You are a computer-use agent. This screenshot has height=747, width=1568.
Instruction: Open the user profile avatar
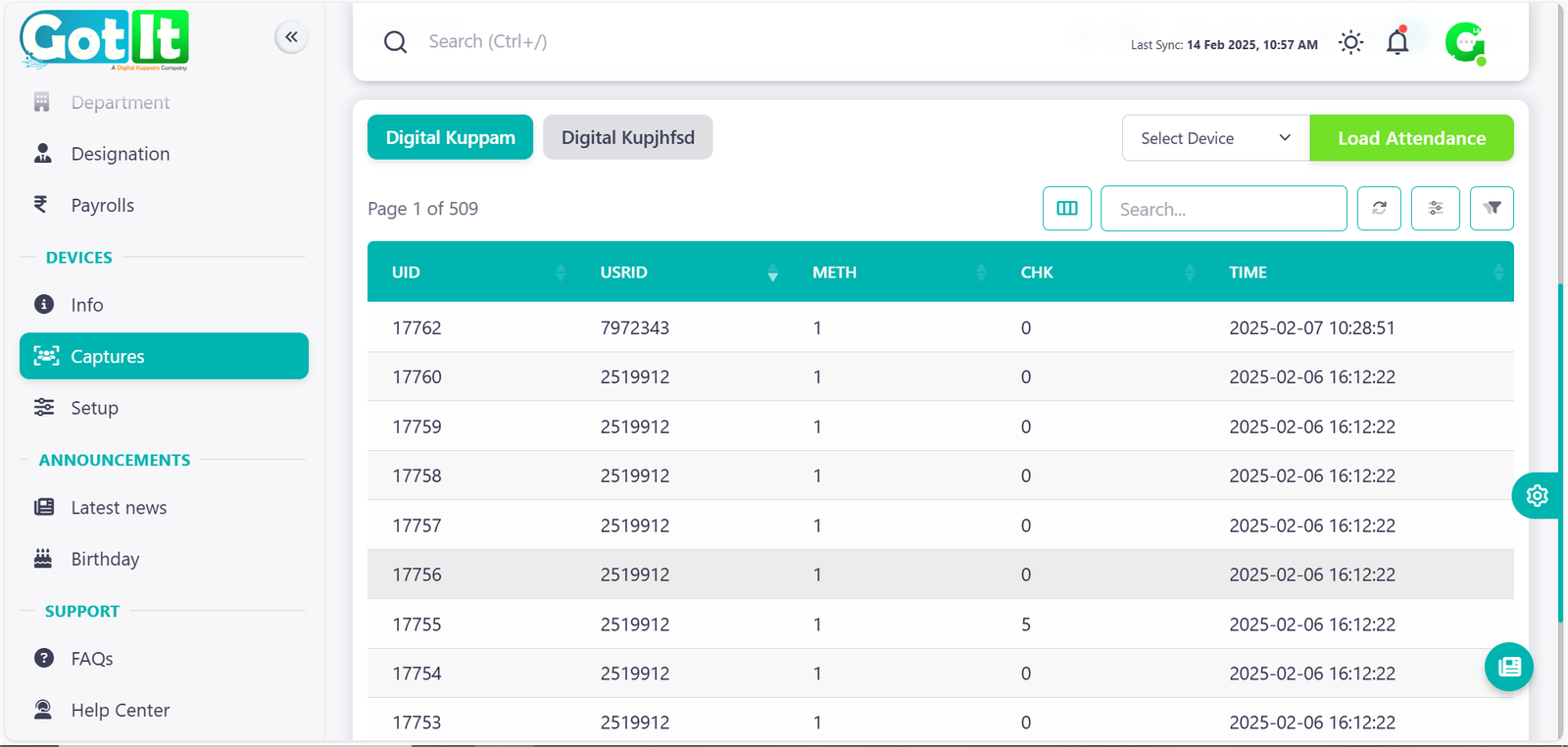click(x=1464, y=42)
